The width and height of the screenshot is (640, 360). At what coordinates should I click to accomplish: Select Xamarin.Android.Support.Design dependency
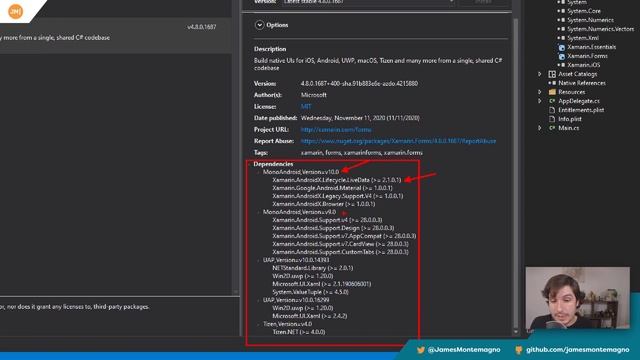pyautogui.click(x=333, y=228)
